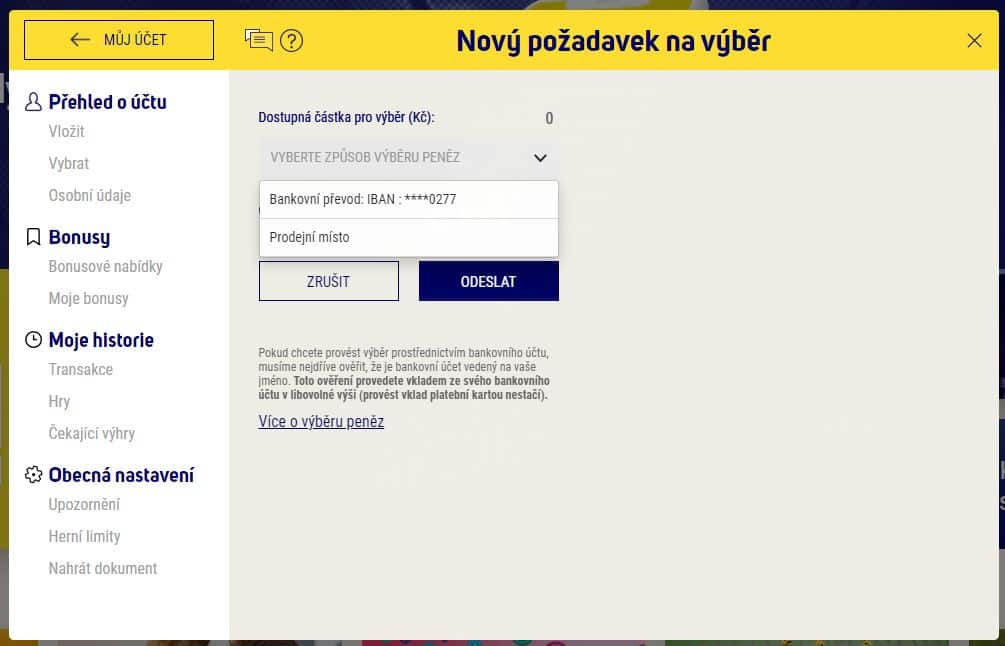Open Moje bonusy
The height and width of the screenshot is (646, 1005).
88,299
